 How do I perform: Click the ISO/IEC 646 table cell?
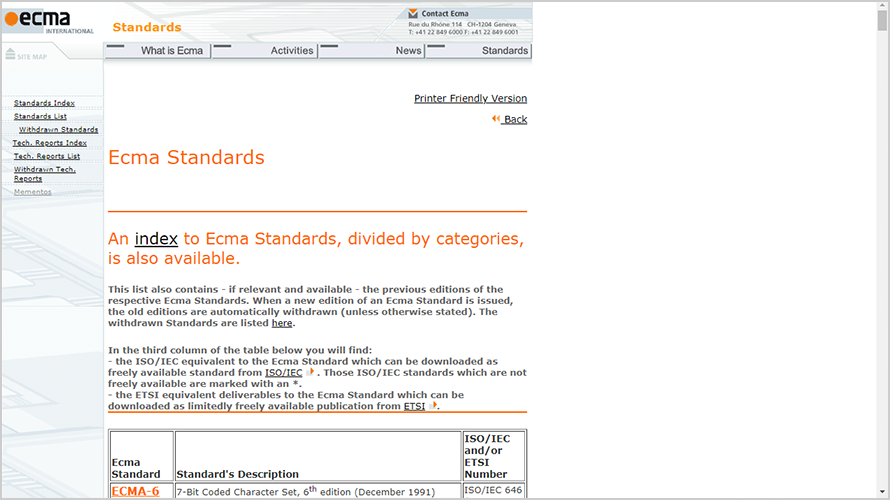(x=493, y=490)
